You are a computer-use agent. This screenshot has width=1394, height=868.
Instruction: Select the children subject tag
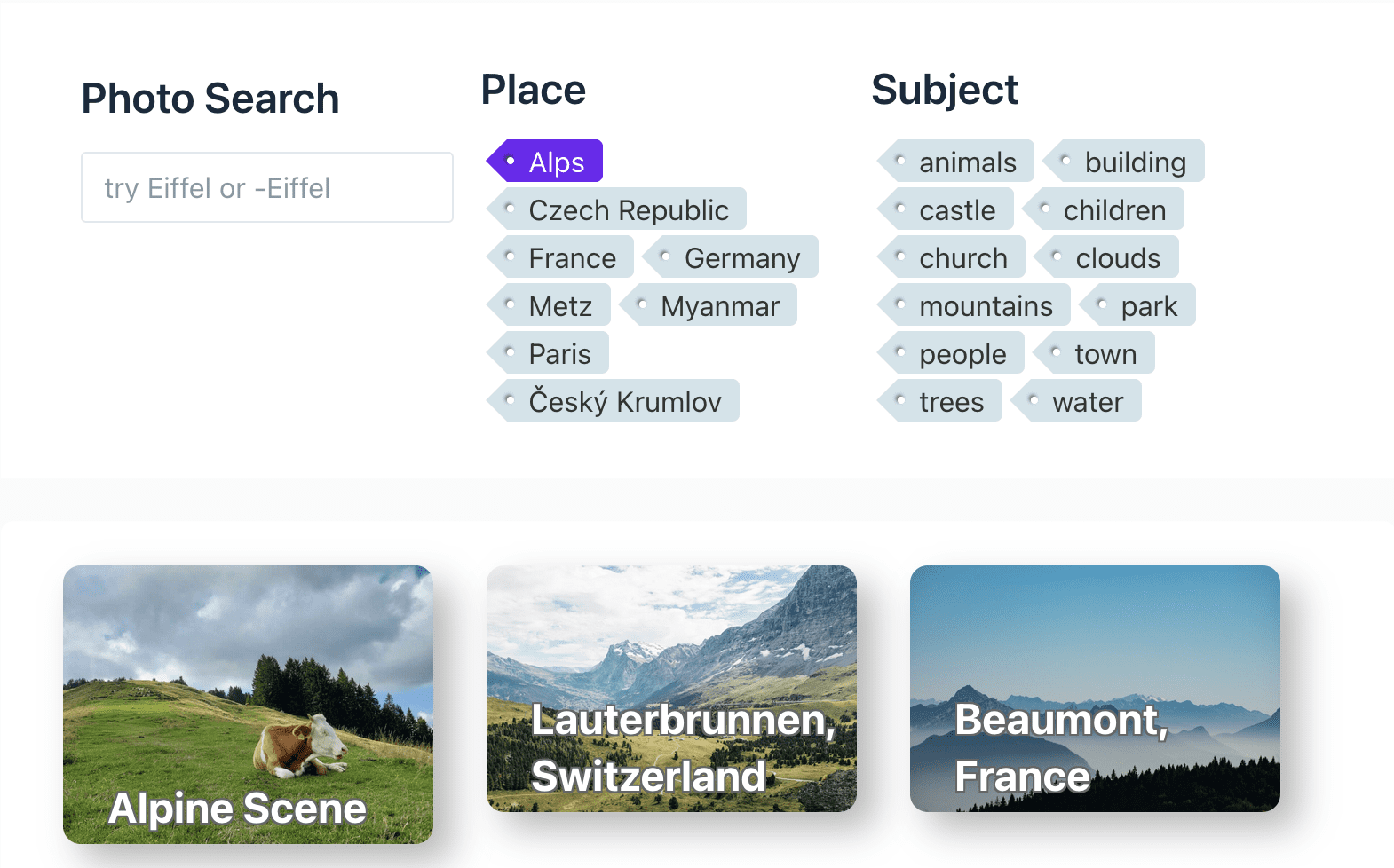pos(1103,209)
